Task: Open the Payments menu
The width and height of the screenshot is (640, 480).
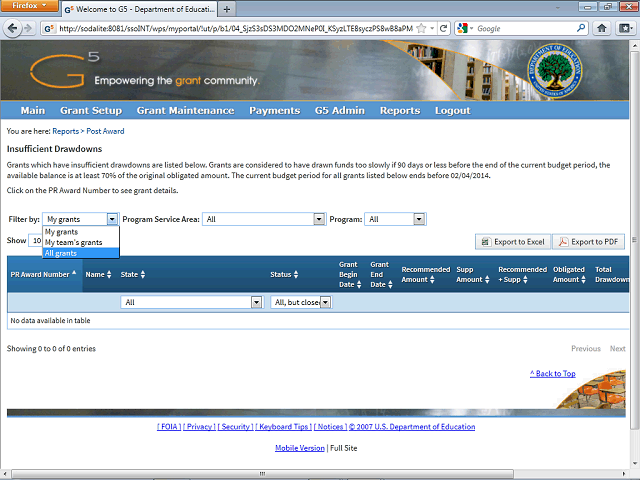Action: 274,111
